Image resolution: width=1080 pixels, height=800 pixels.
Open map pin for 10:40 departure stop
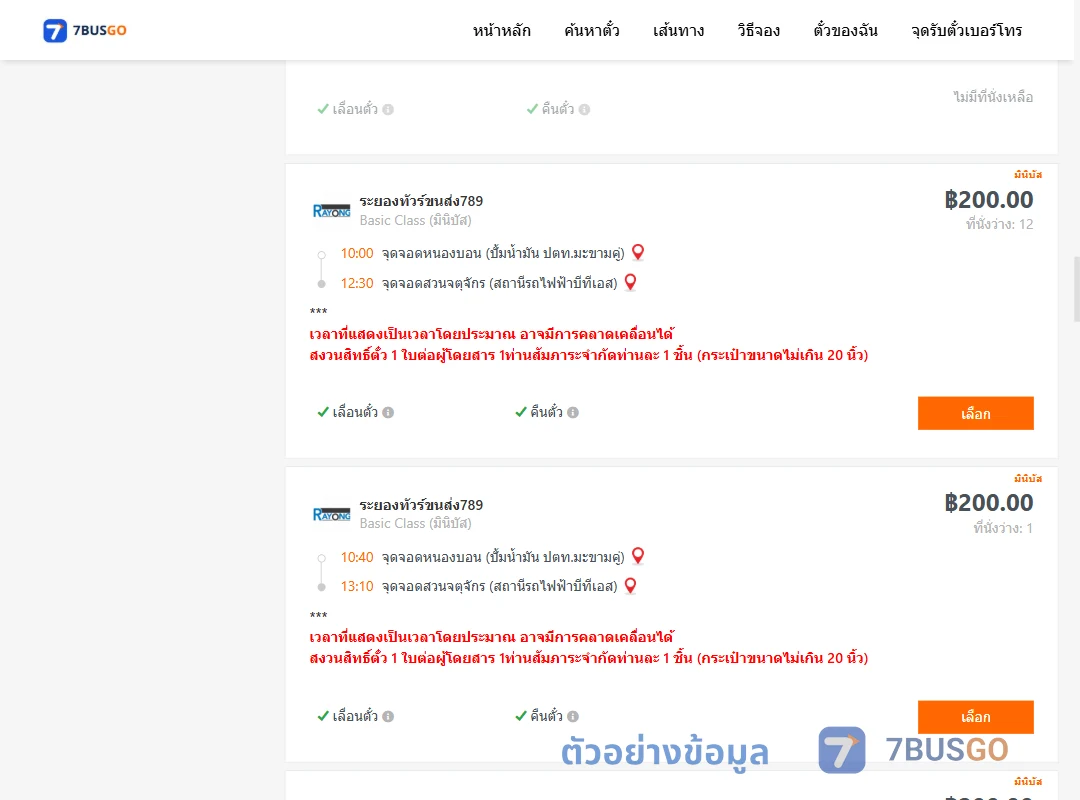pos(638,555)
